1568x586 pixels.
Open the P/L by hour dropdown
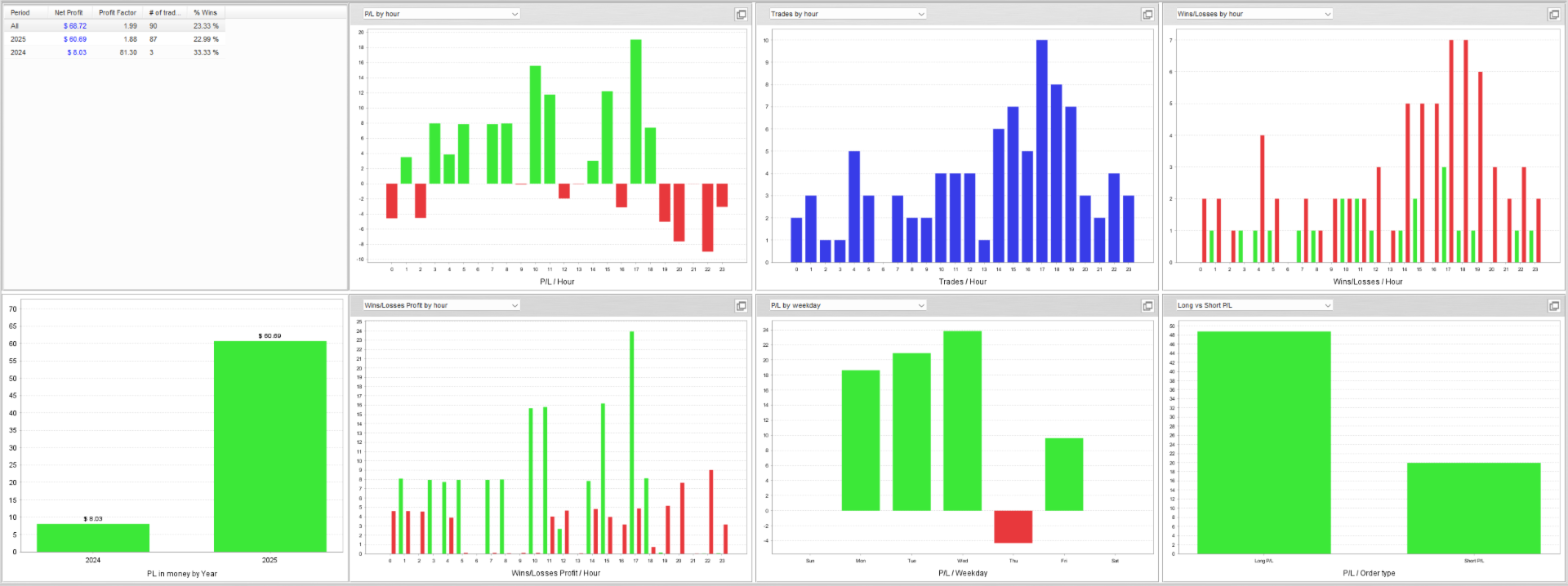point(441,14)
